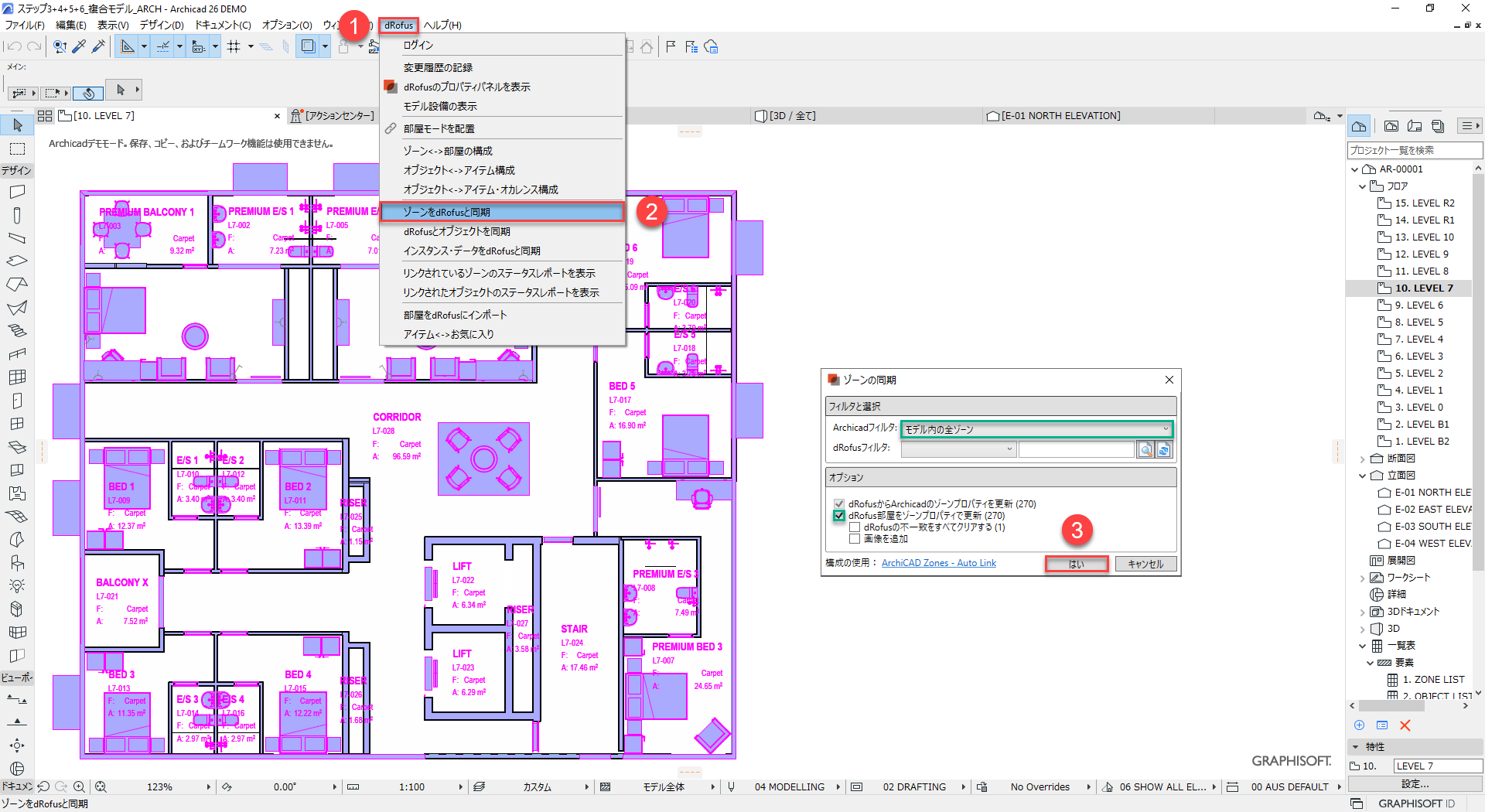Click the Zoom In magnifier icon
The height and width of the screenshot is (812, 1485).
tap(79, 786)
